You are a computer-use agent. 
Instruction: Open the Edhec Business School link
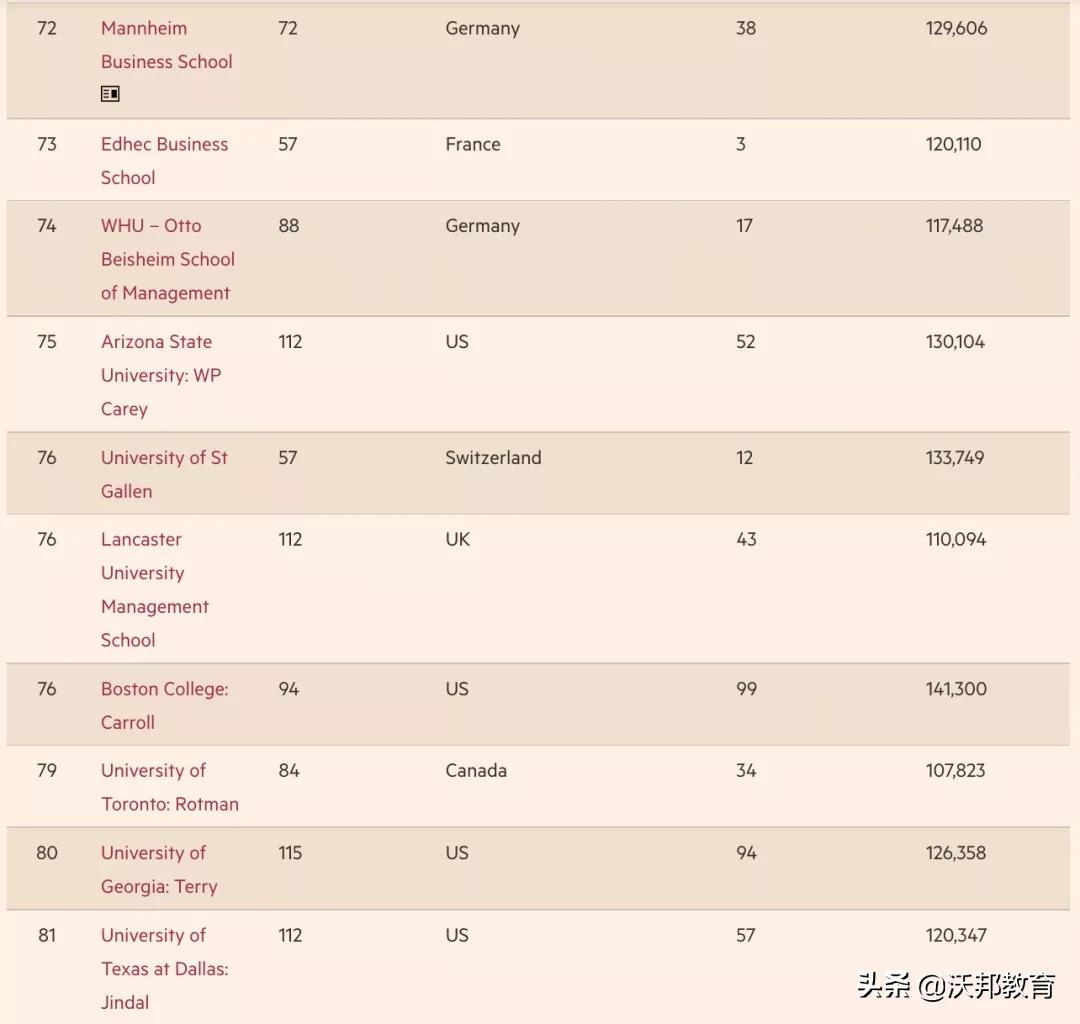(x=164, y=160)
